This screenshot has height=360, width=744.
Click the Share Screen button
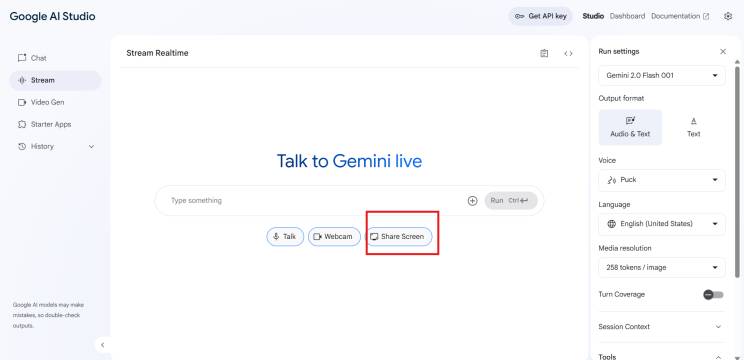pos(399,237)
